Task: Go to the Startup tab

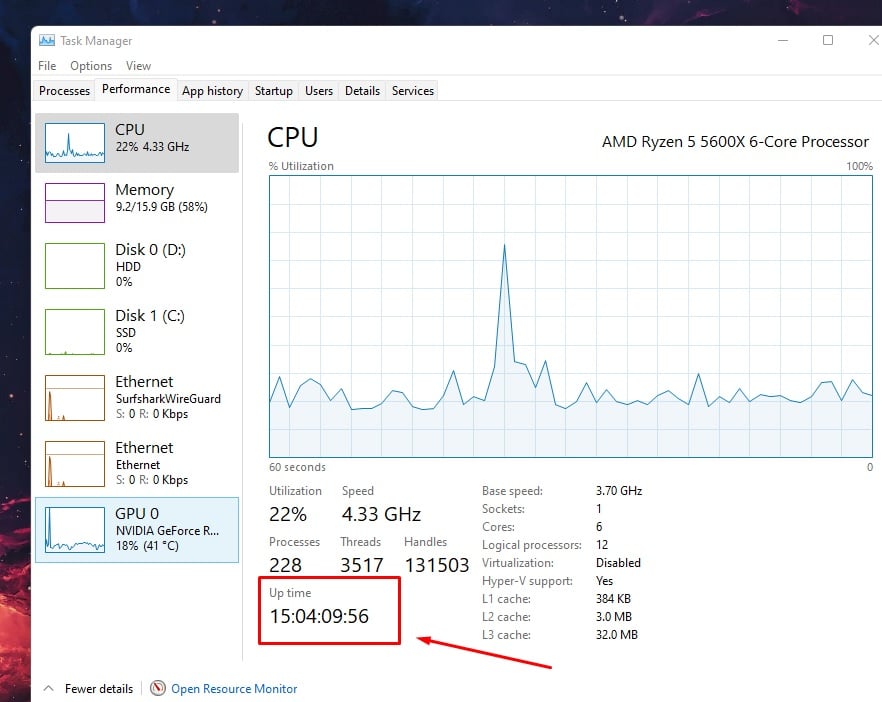Action: pos(273,91)
